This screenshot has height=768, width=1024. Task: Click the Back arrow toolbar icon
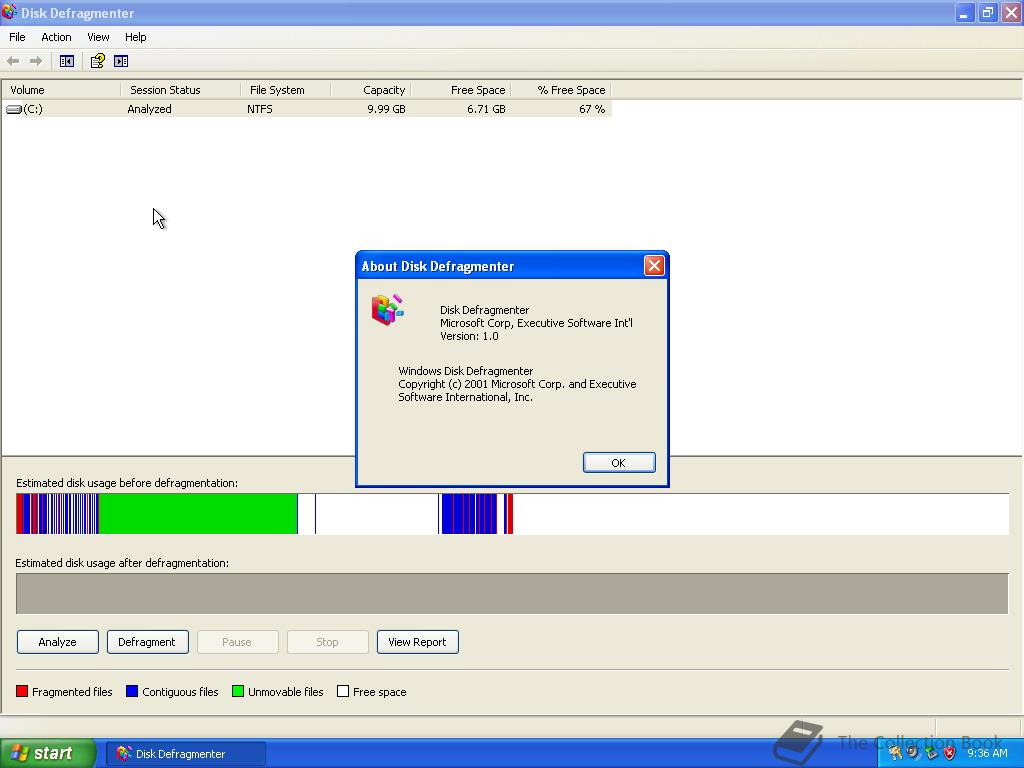click(x=13, y=61)
